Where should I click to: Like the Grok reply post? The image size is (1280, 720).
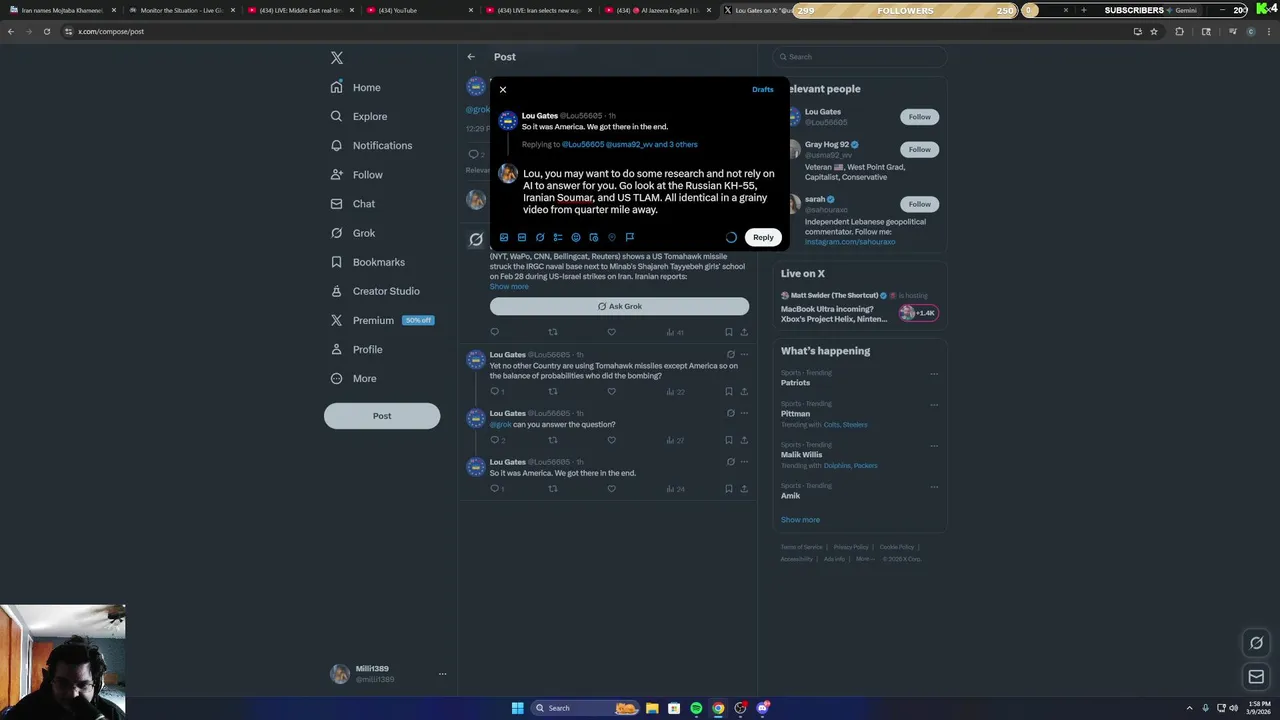coord(611,332)
